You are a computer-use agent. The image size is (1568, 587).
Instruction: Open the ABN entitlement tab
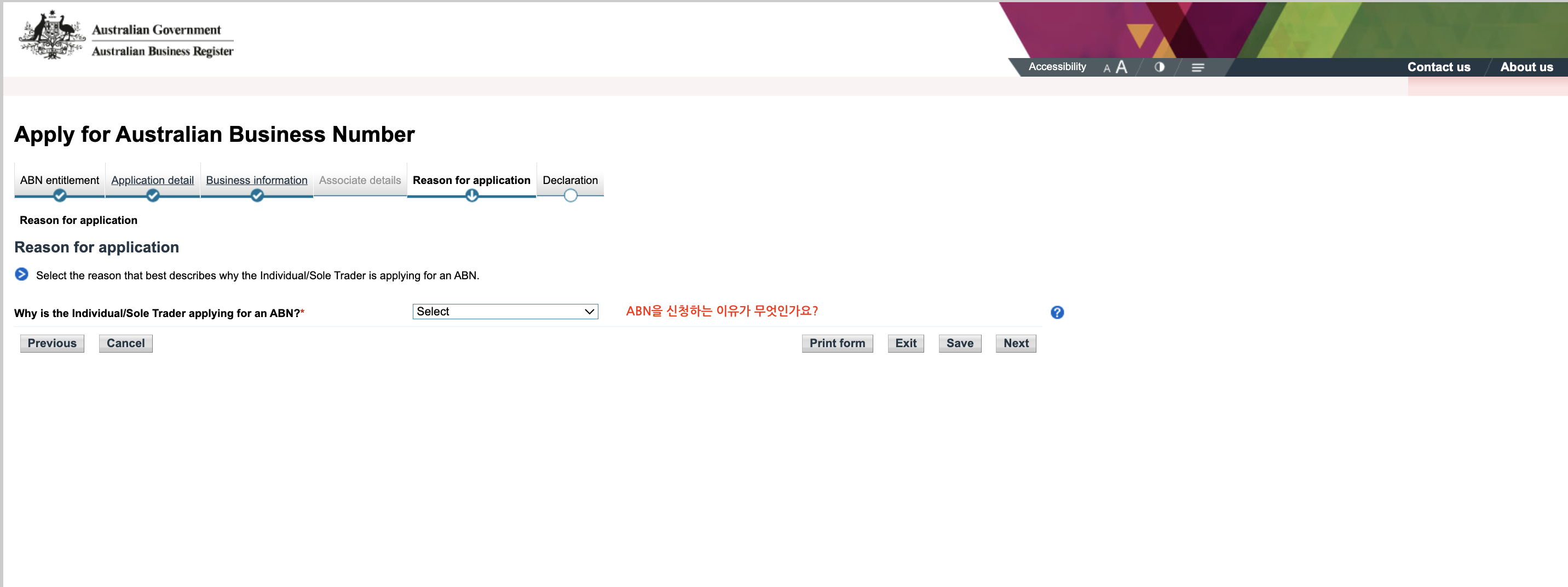click(x=60, y=180)
